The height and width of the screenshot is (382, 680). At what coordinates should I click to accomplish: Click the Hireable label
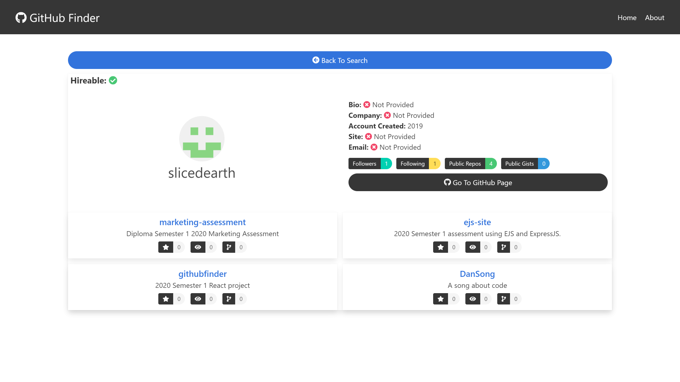88,81
